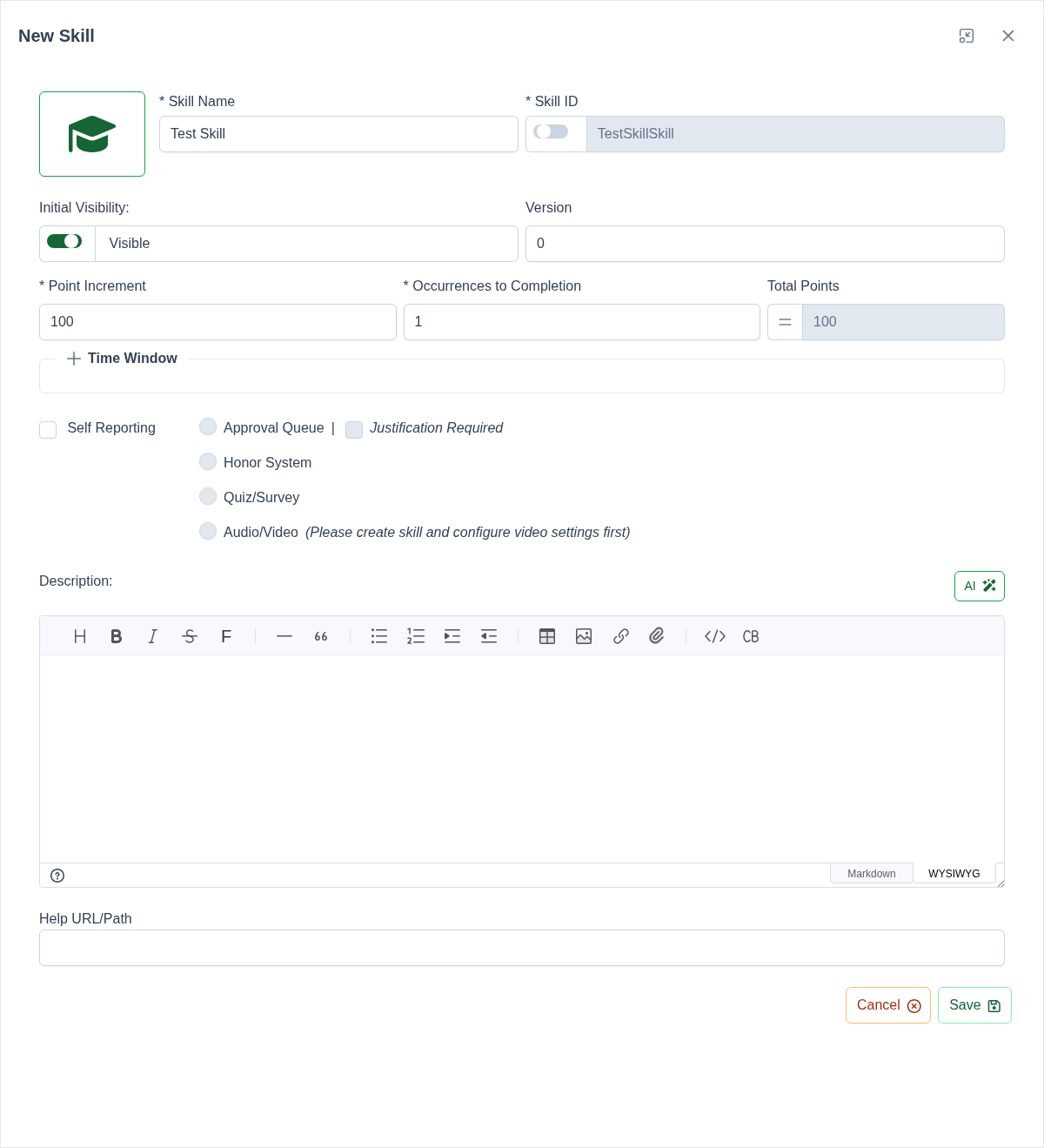Cancel creating the new skill

pos(888,1005)
